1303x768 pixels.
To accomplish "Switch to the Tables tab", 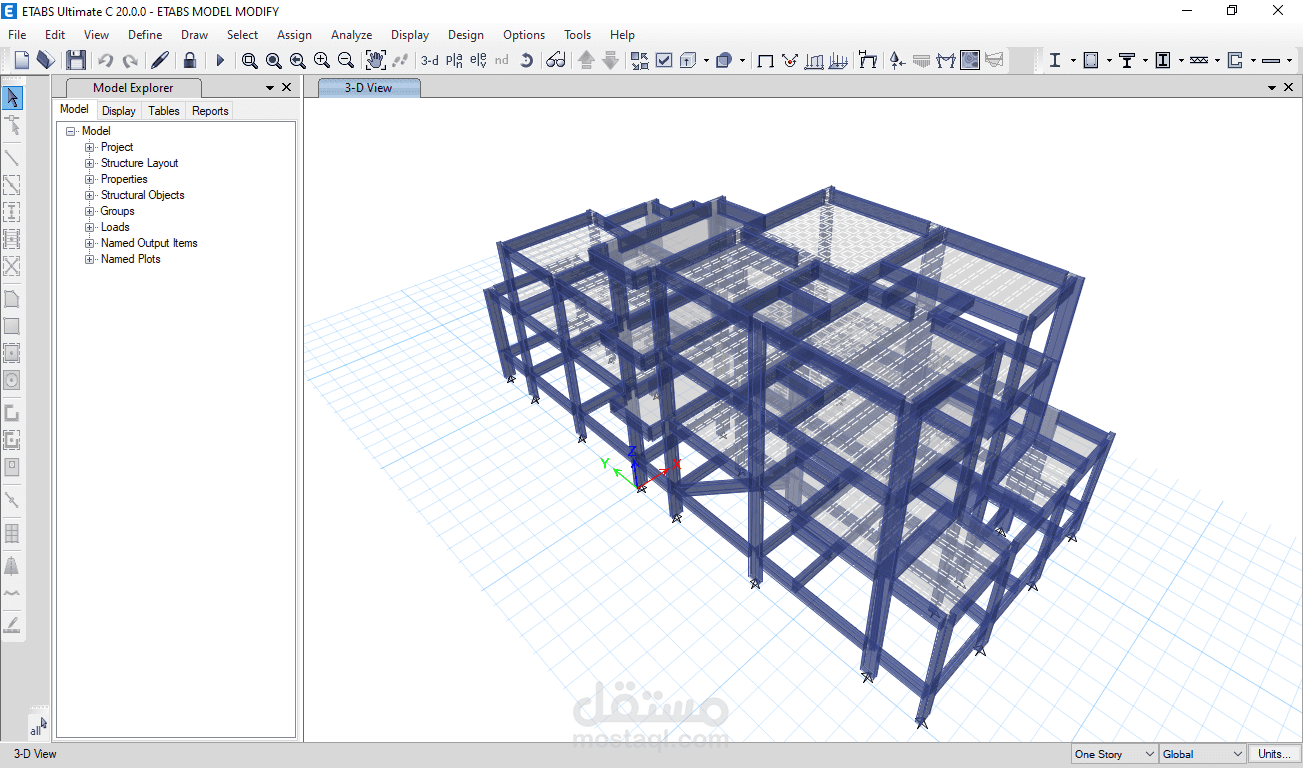I will click(x=164, y=111).
